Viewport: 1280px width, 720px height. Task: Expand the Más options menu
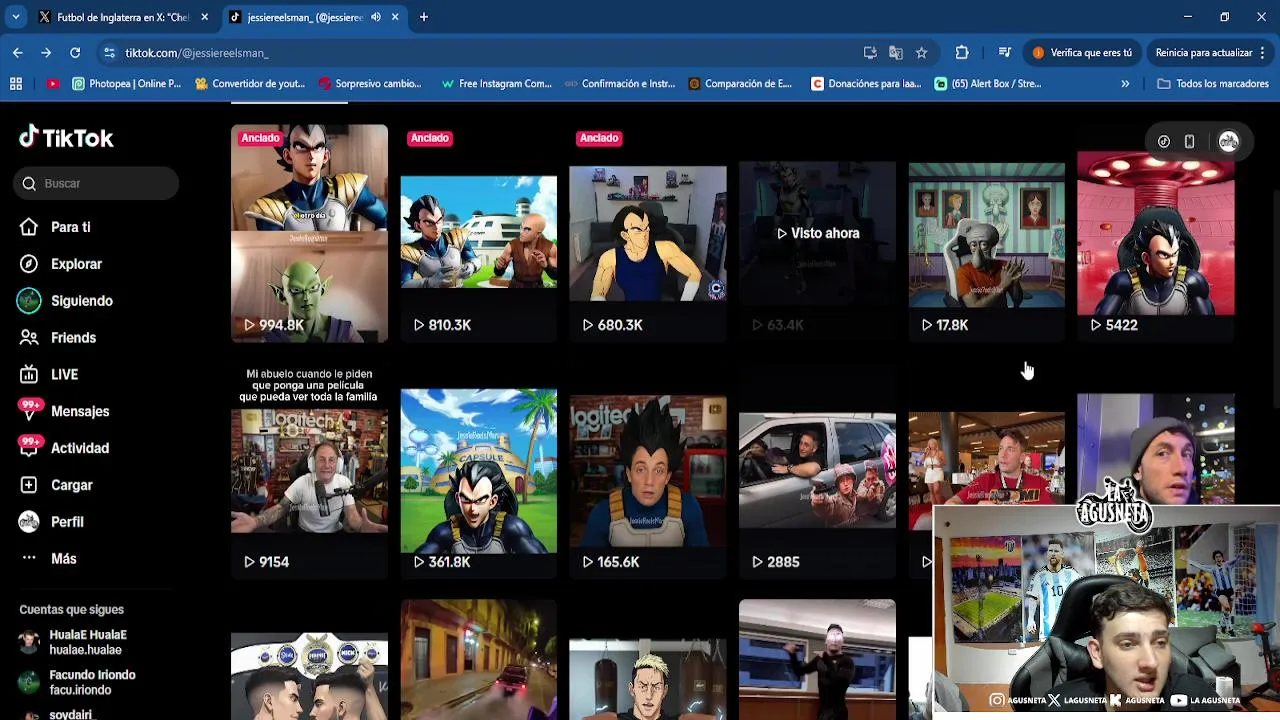(63, 559)
